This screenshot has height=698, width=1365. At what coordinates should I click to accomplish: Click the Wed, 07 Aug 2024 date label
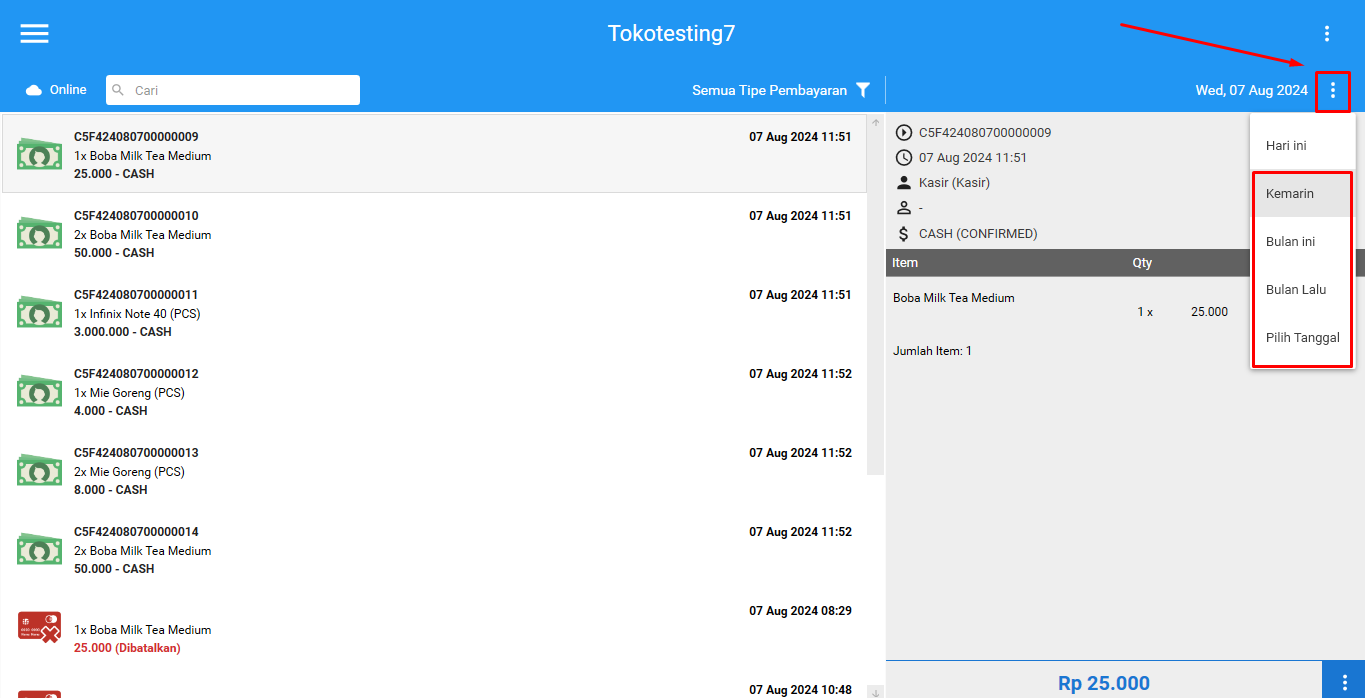(x=1251, y=90)
